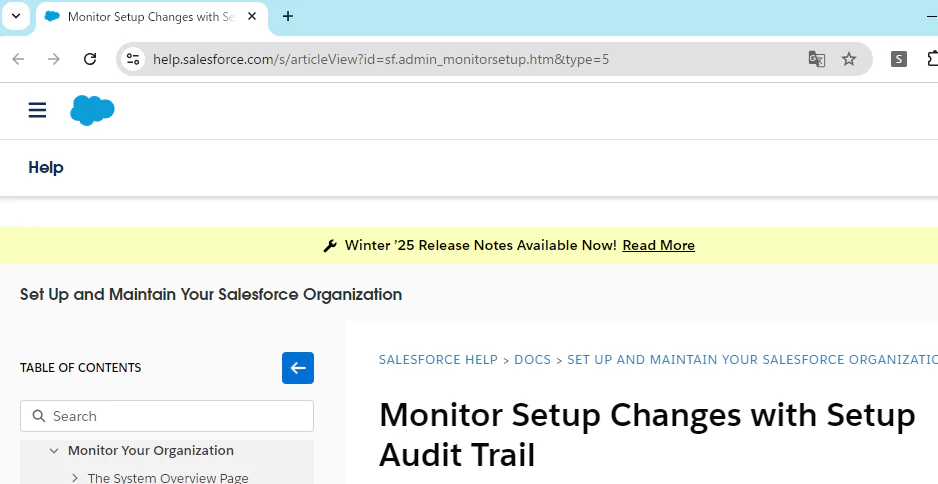Click the TABLE OF CONTENTS label
Screen dimensions: 938x484
click(81, 368)
